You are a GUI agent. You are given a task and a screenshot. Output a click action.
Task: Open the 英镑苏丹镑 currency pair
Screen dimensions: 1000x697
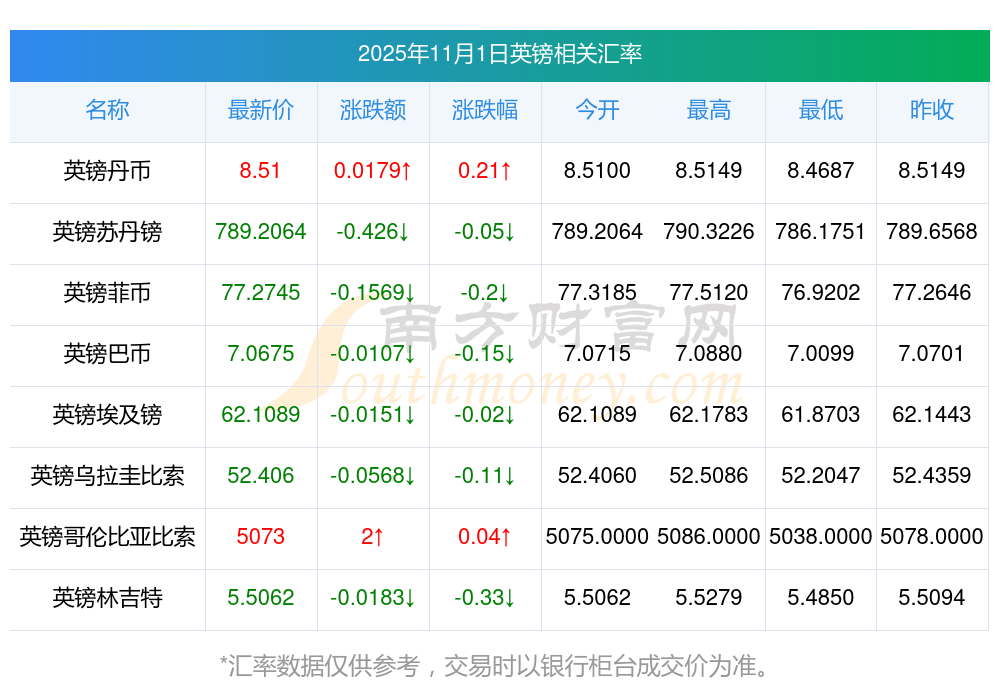click(107, 232)
